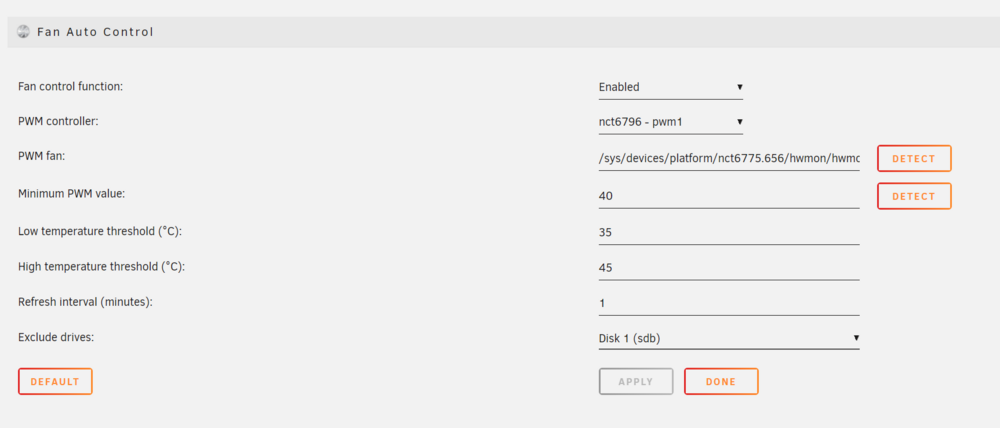Click the PWM fan path field
Image resolution: width=1000 pixels, height=428 pixels.
[729, 159]
